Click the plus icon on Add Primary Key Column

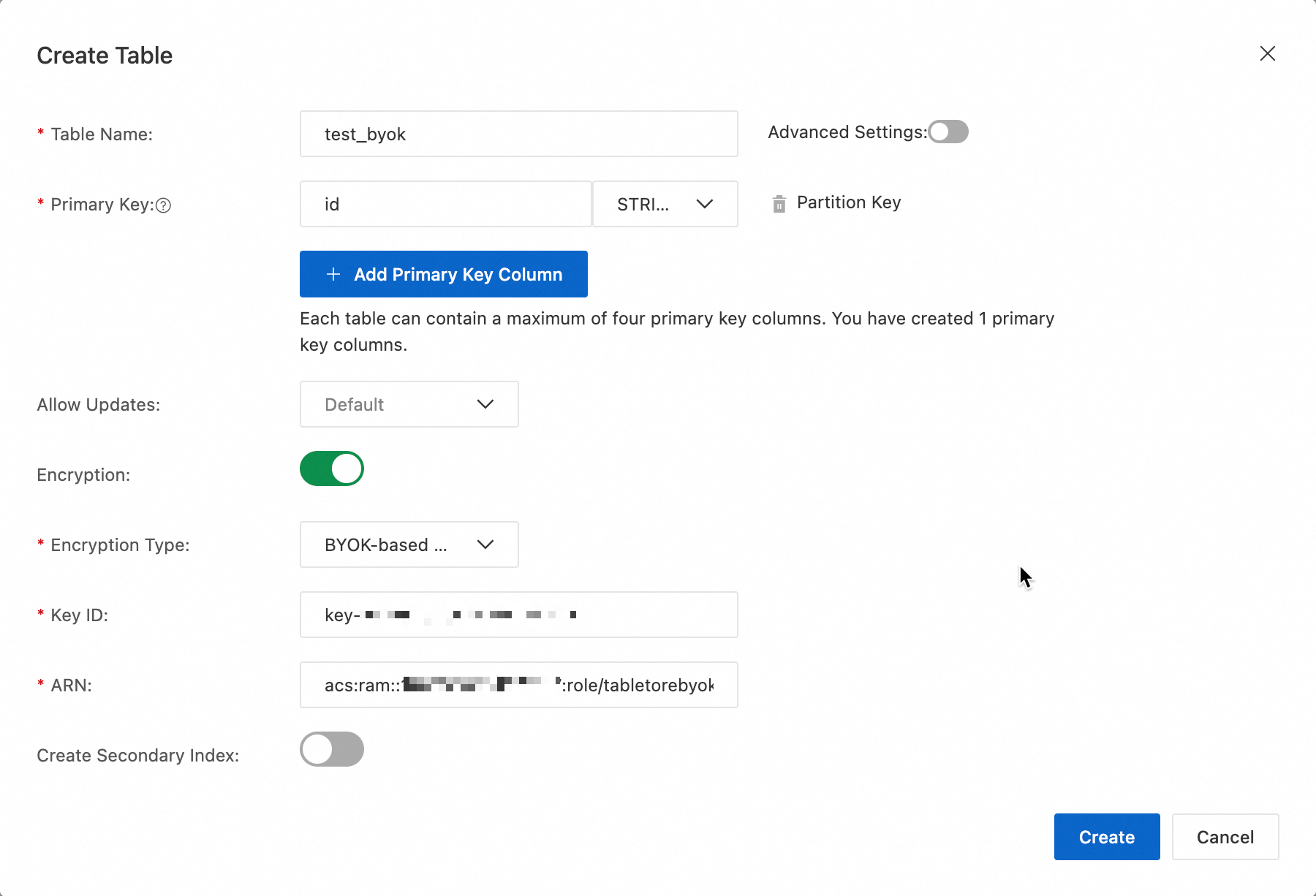(x=333, y=274)
